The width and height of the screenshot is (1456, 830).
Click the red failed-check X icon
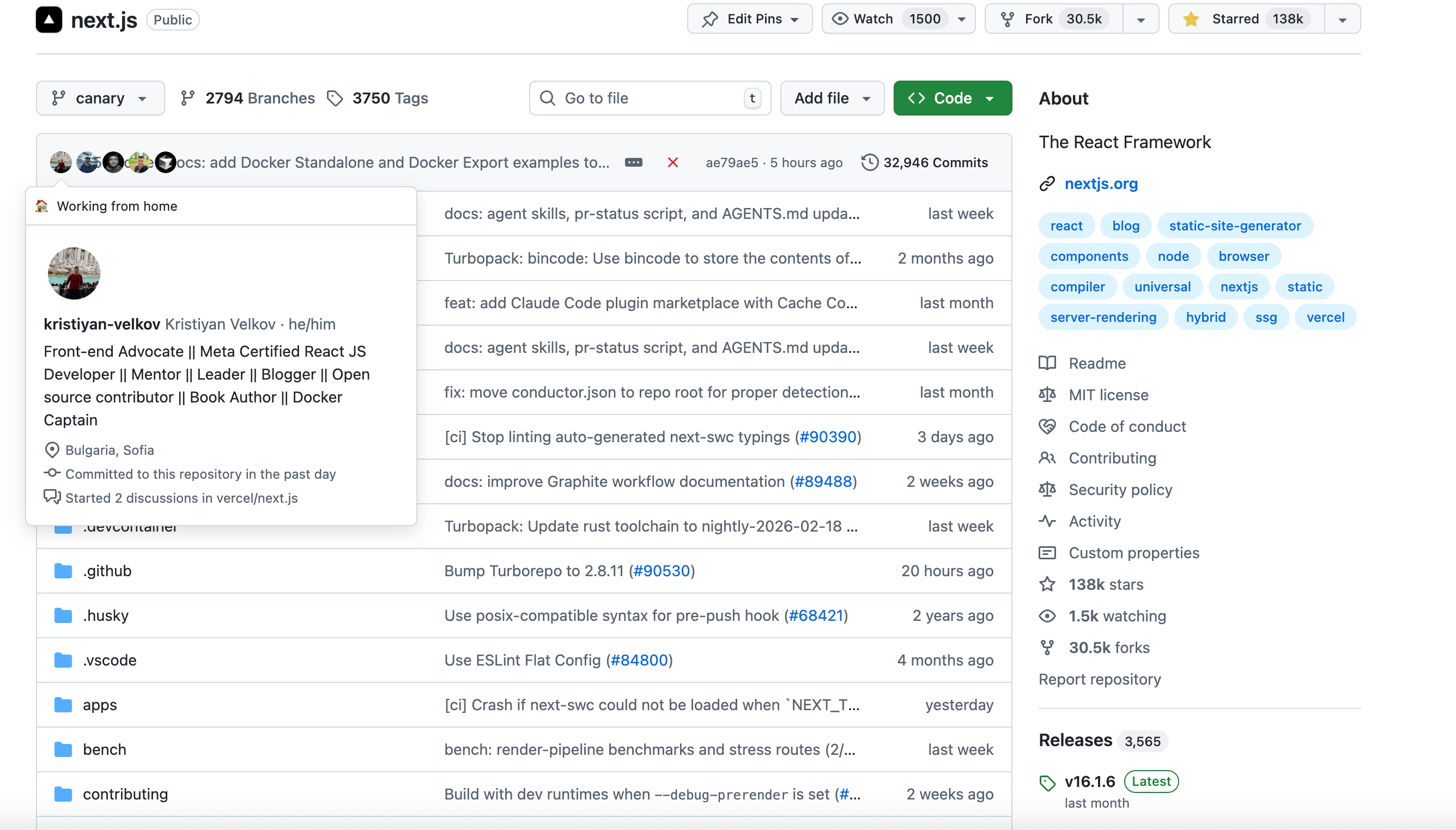(x=672, y=162)
